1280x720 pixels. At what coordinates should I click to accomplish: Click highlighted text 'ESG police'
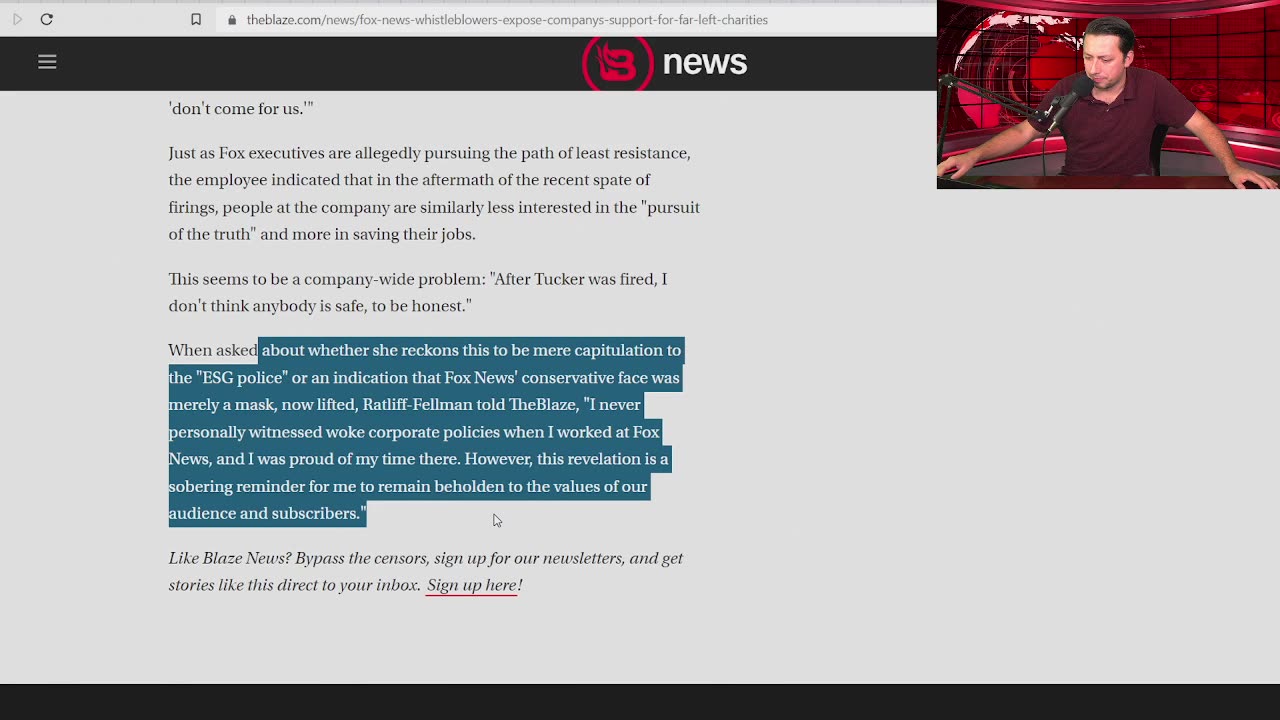tap(242, 377)
